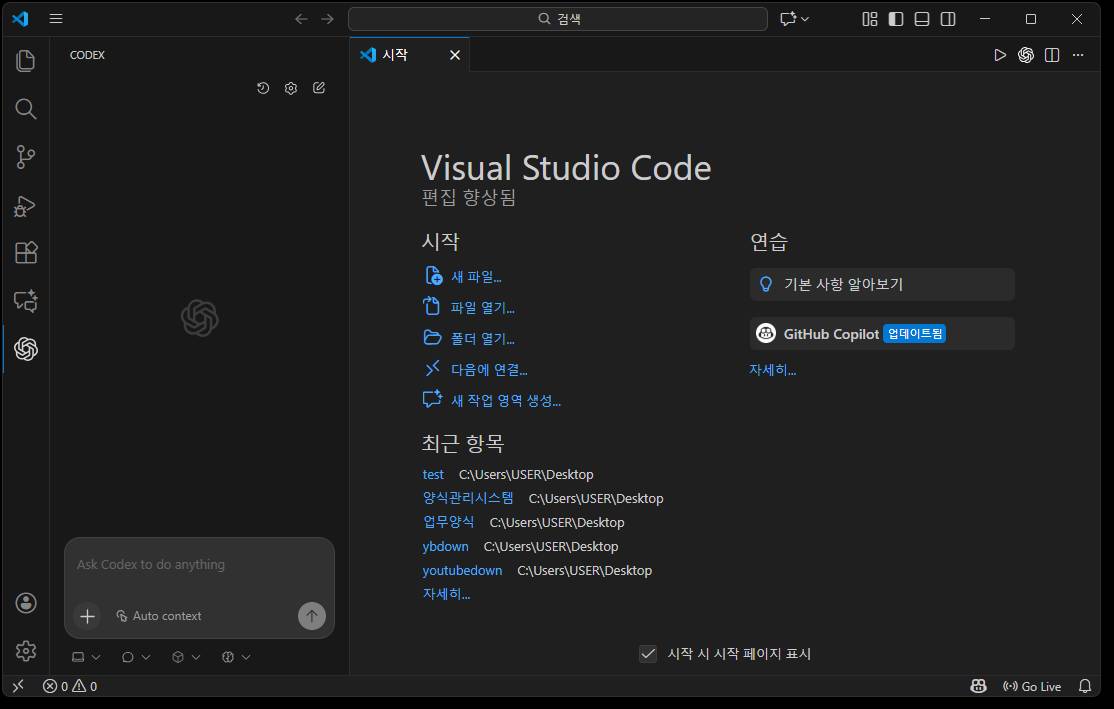1114x709 pixels.
Task: Open recent project ybdown from 최근 항목
Action: (445, 546)
